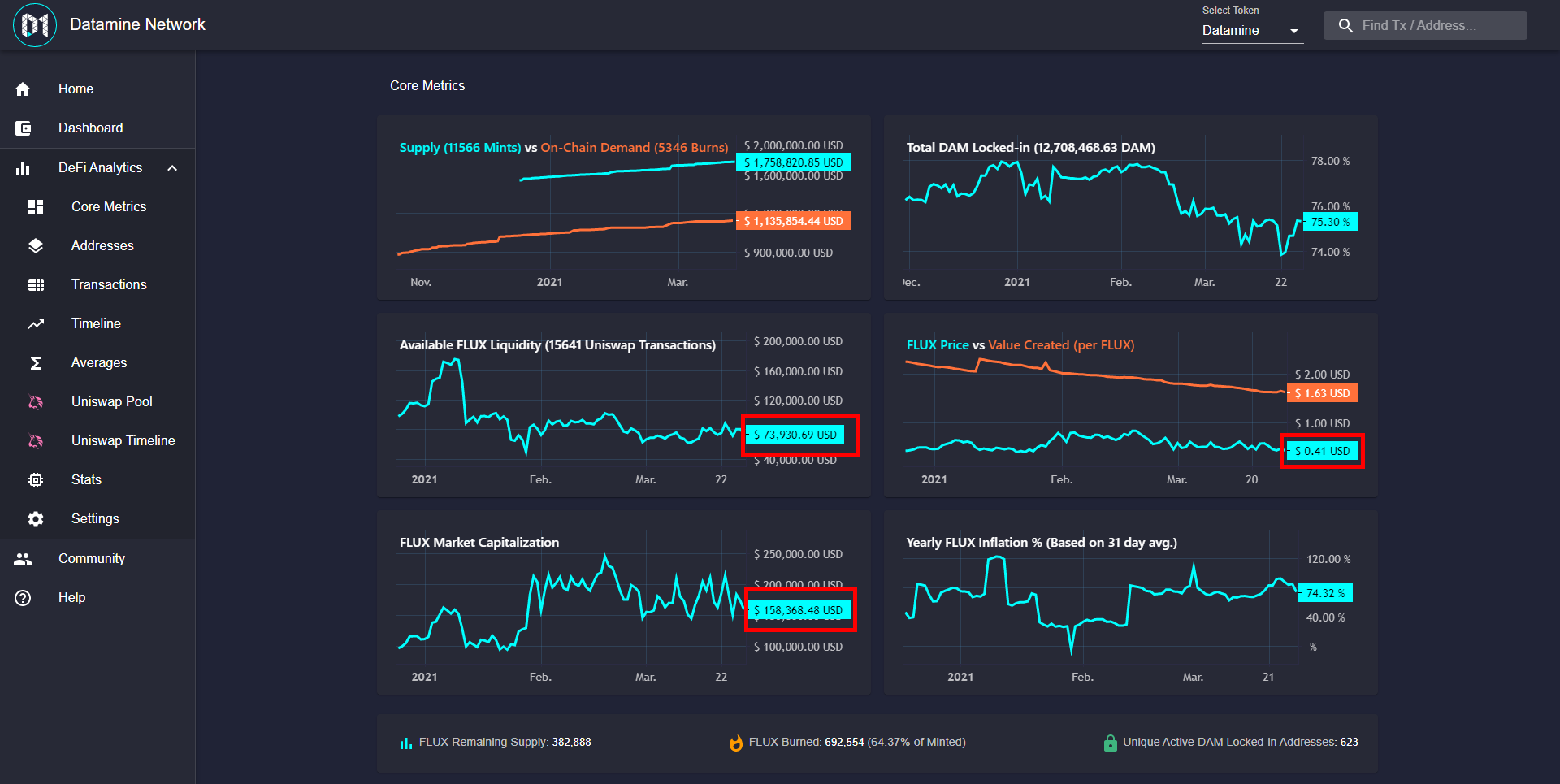Click the Dashboard wallet icon
Image resolution: width=1560 pixels, height=784 pixels.
pyautogui.click(x=23, y=128)
